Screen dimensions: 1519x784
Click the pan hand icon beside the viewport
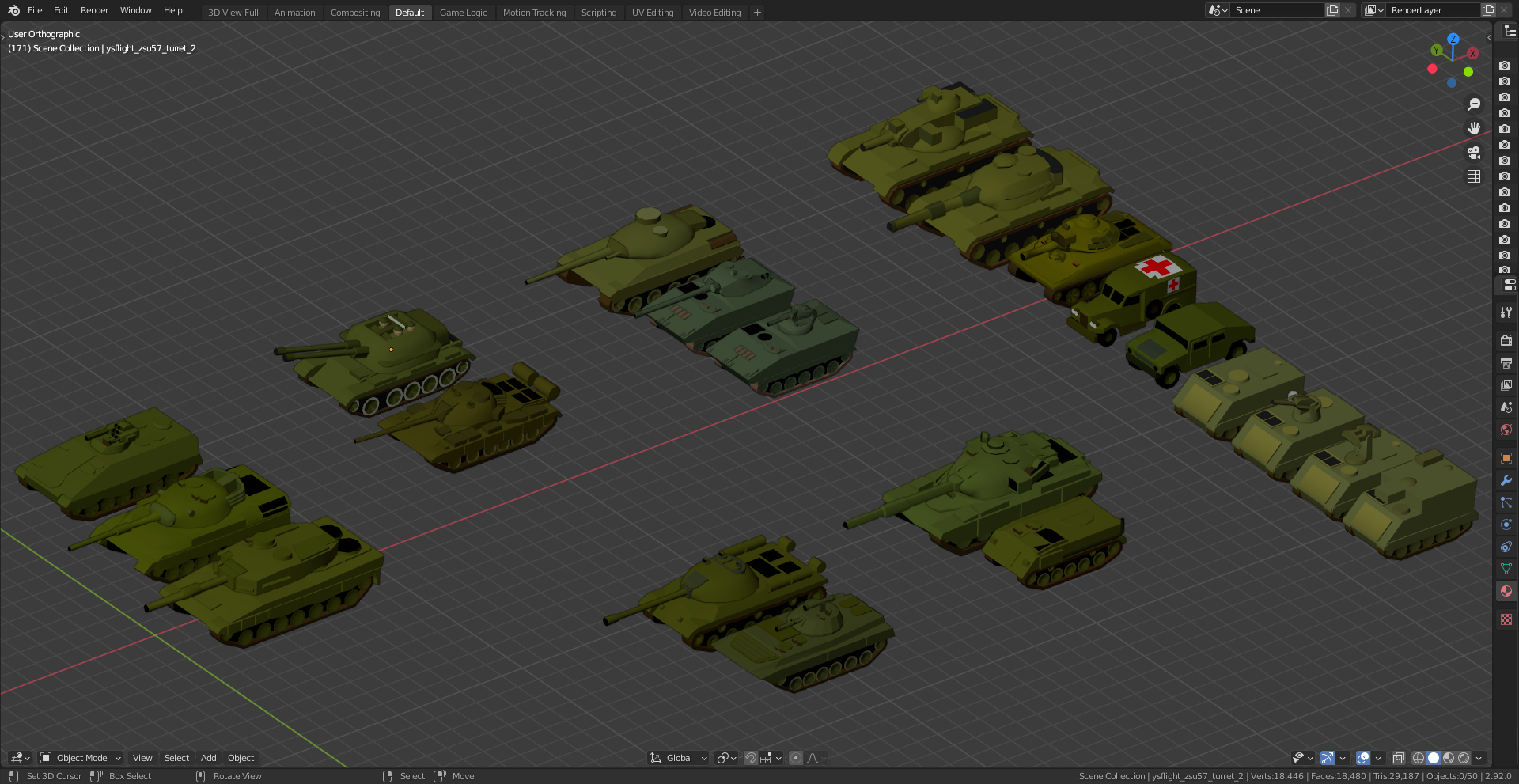1475,127
